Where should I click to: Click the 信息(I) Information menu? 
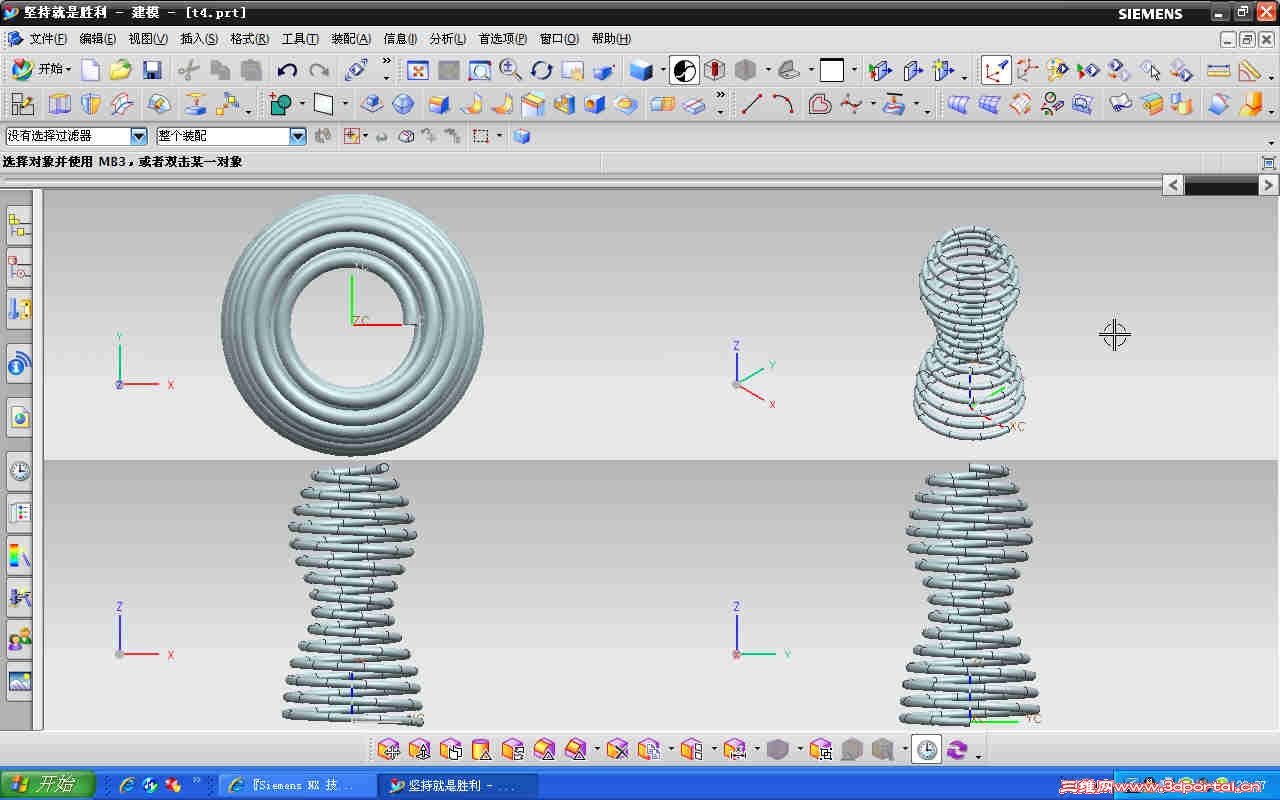[x=400, y=39]
